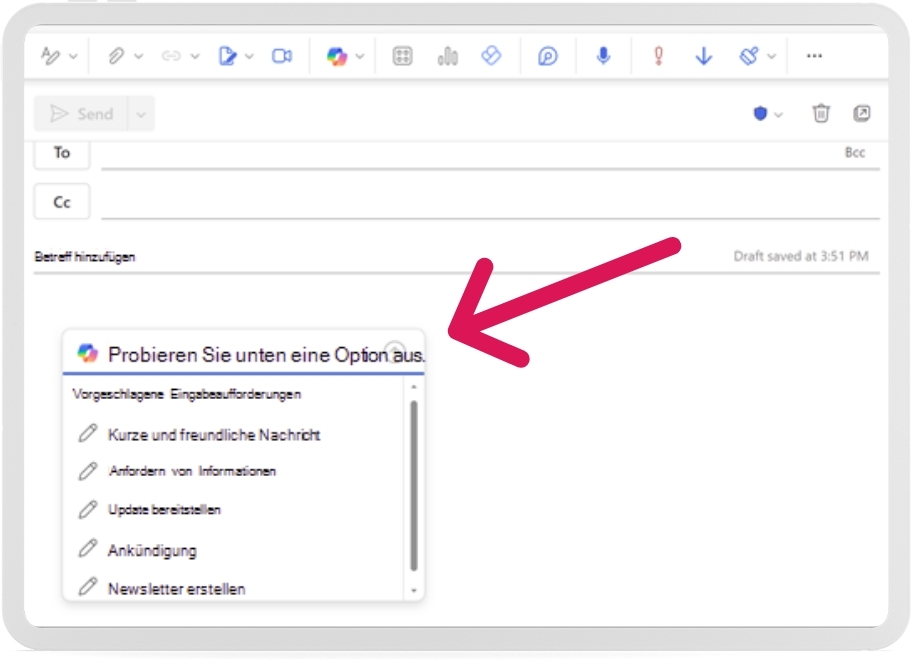Attach a file with the paperclip icon
The height and width of the screenshot is (660, 912).
click(x=116, y=57)
